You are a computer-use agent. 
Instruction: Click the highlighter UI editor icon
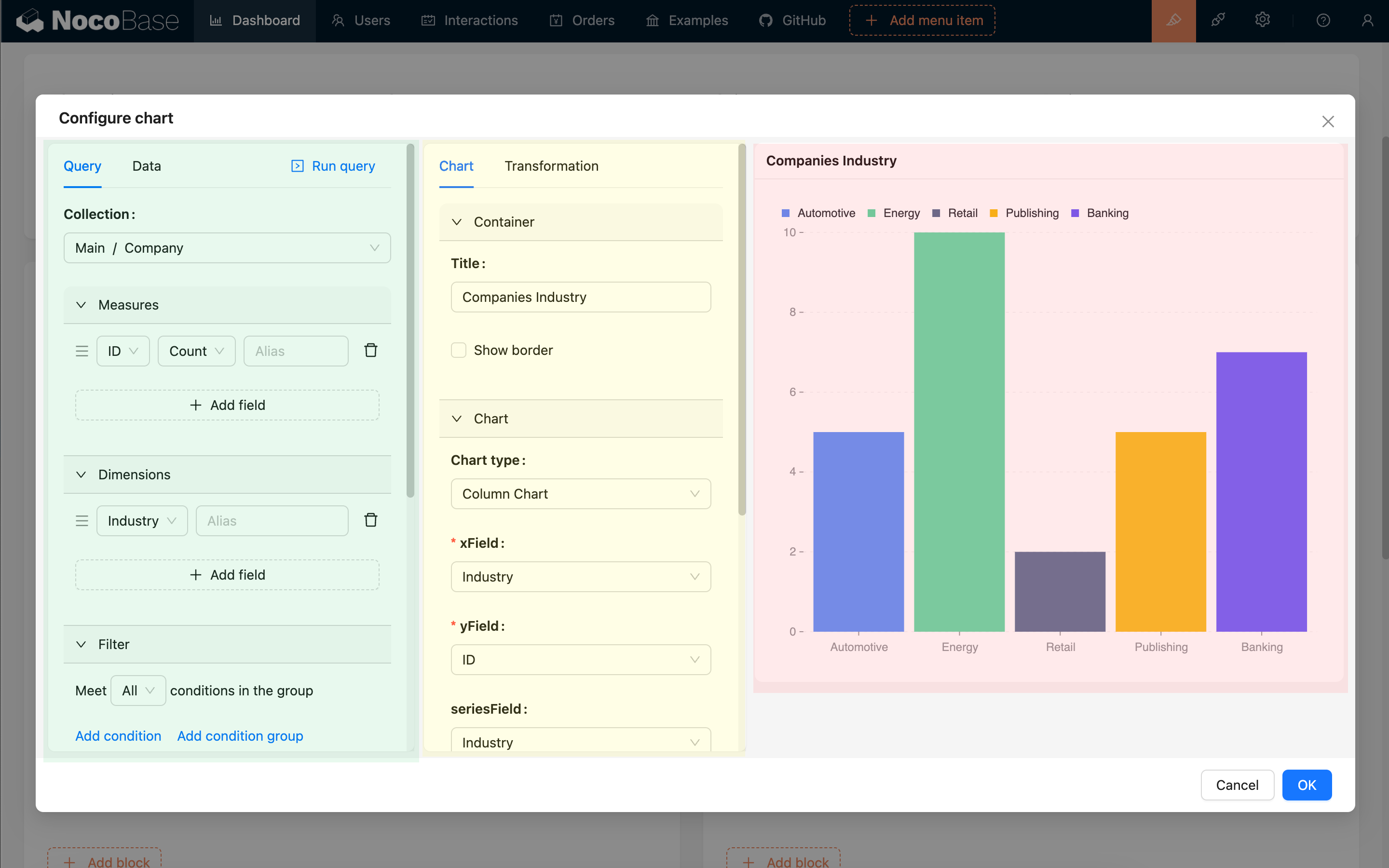(1173, 21)
